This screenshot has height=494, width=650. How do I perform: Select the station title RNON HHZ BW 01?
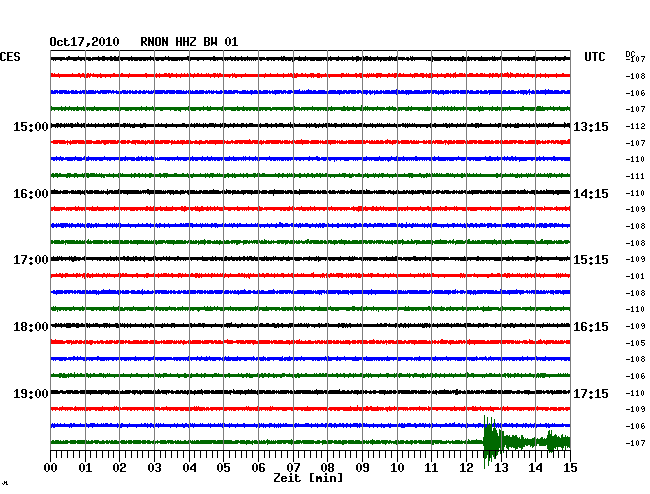pyautogui.click(x=189, y=42)
